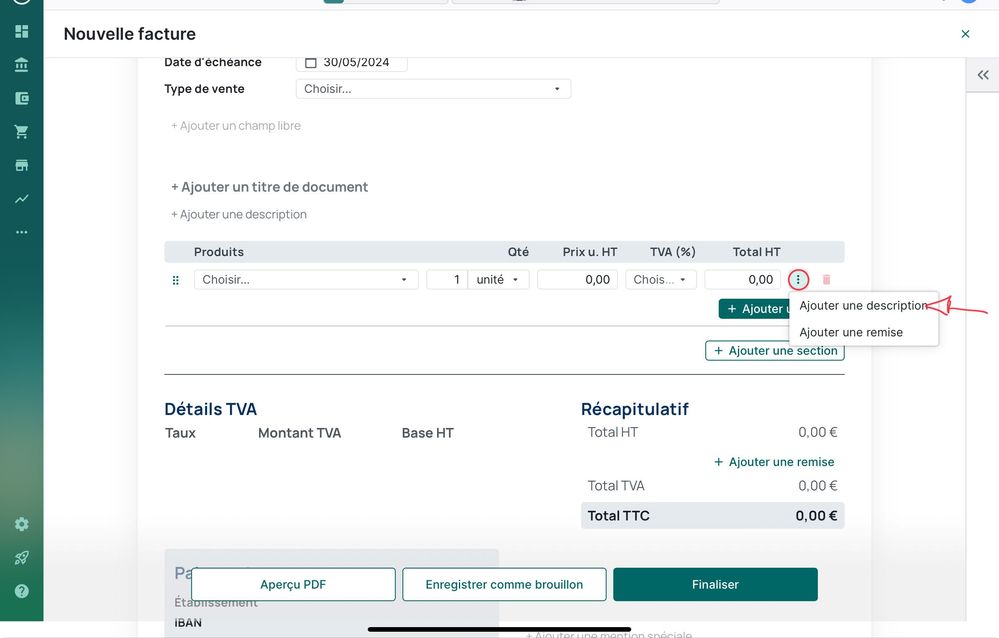Click the bank building sidebar icon
The height and width of the screenshot is (638, 999).
[x=21, y=65]
